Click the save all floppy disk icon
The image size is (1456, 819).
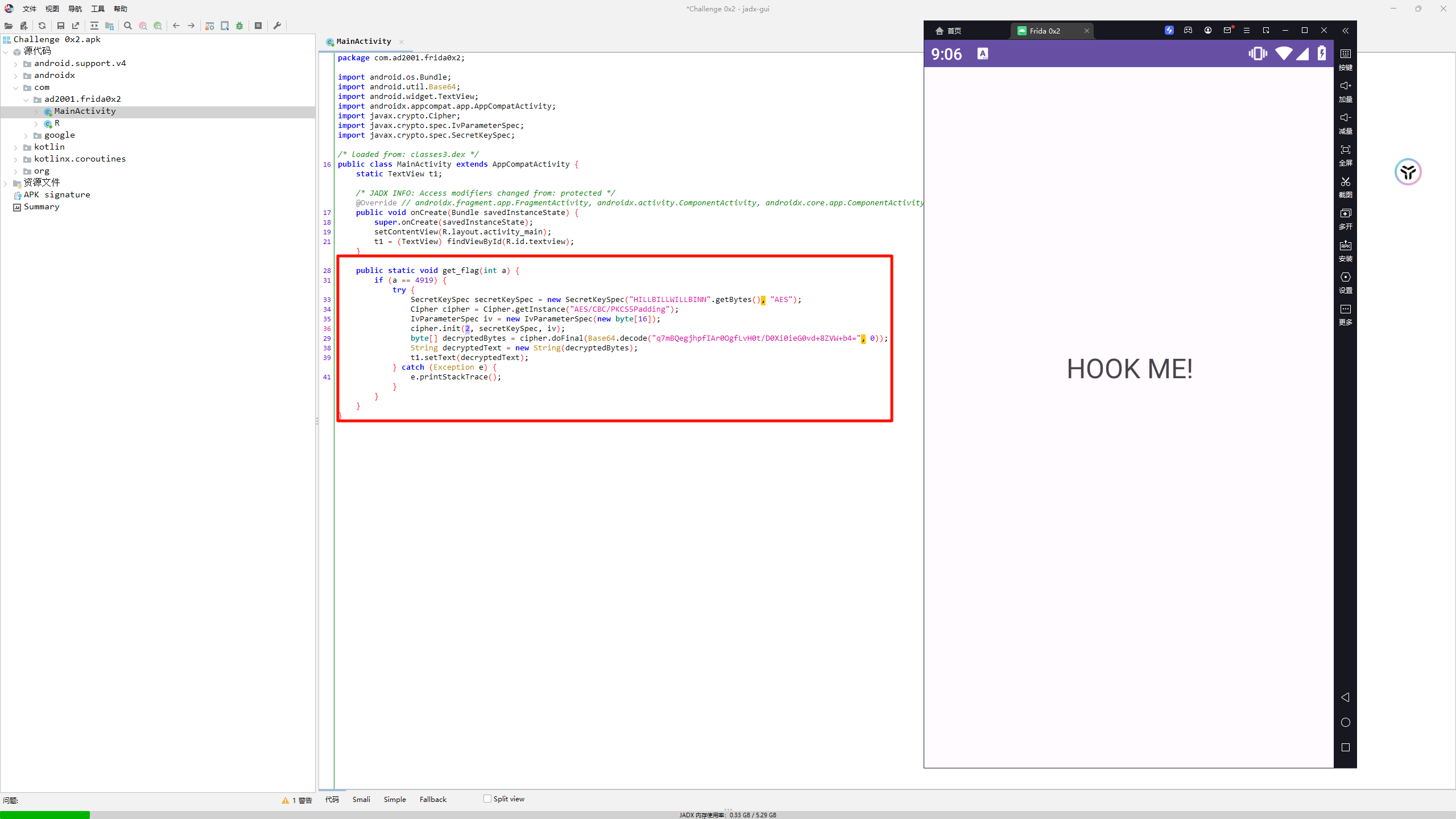(61, 26)
